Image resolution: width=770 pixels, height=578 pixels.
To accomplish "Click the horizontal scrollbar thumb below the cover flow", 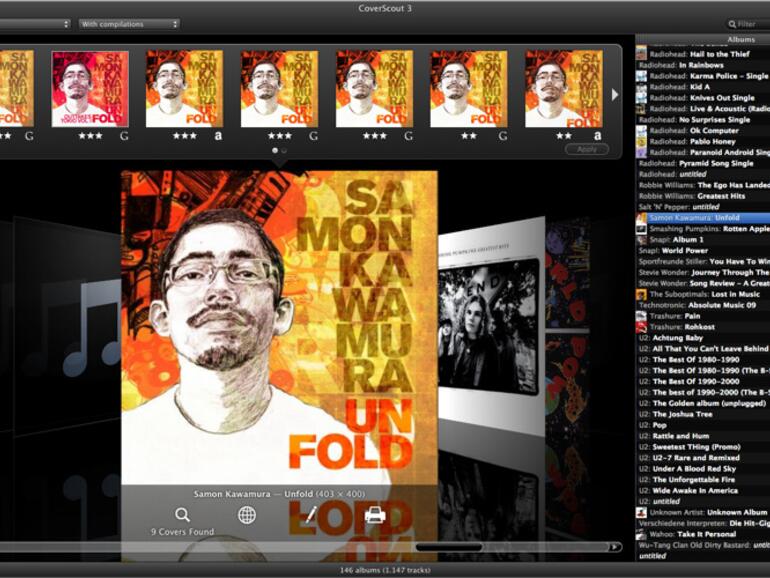I will [449, 547].
